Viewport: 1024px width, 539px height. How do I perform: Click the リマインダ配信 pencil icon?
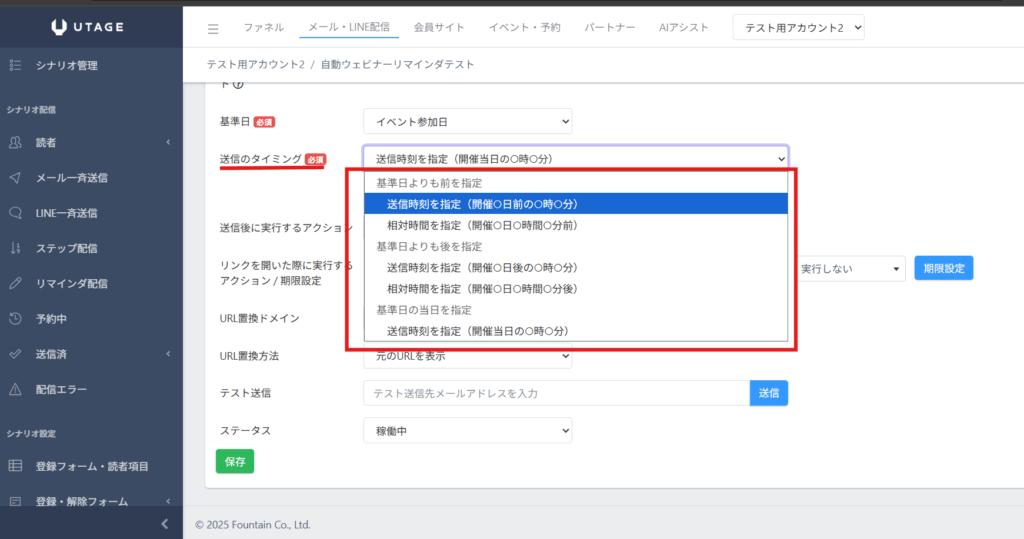[x=15, y=284]
